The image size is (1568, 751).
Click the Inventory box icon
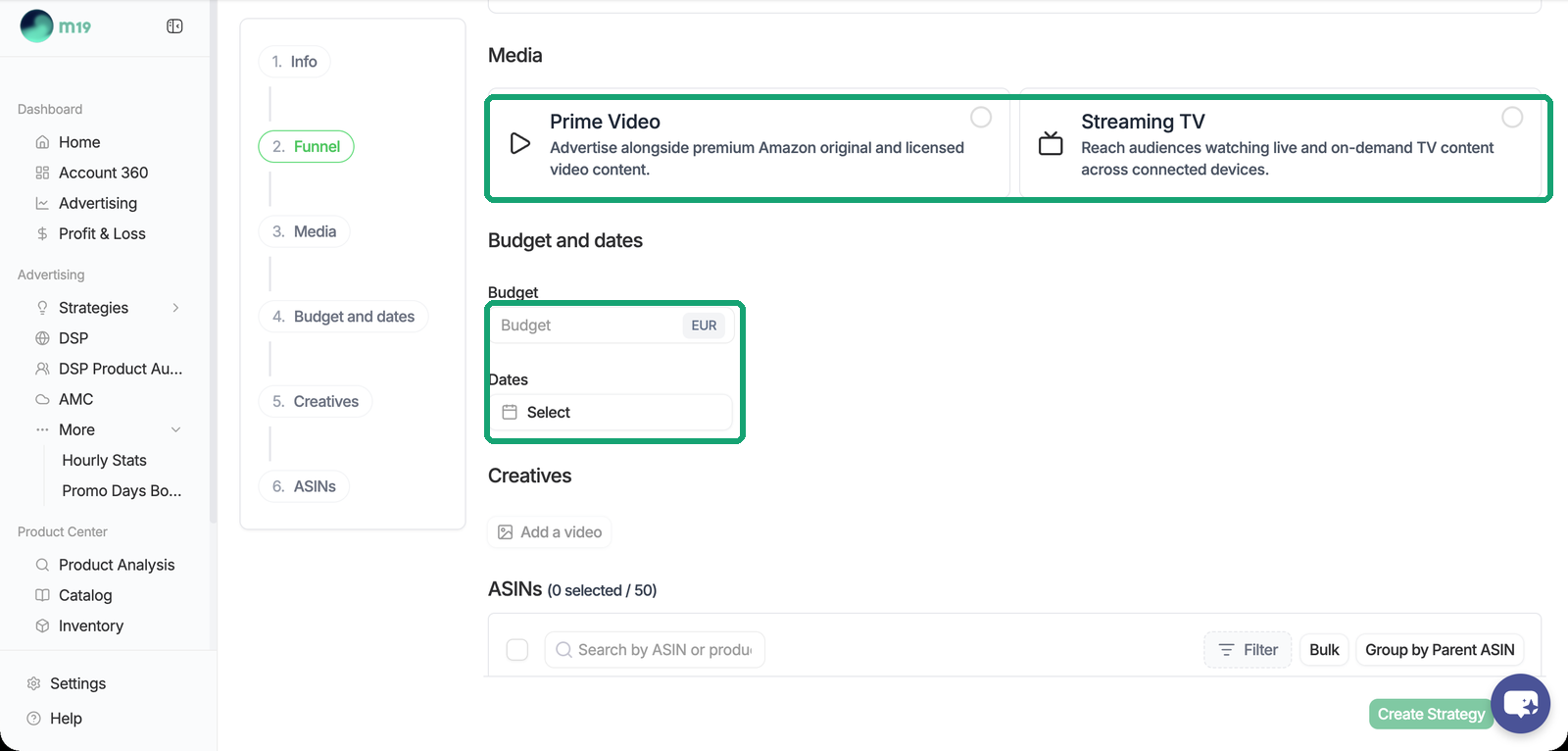click(42, 626)
